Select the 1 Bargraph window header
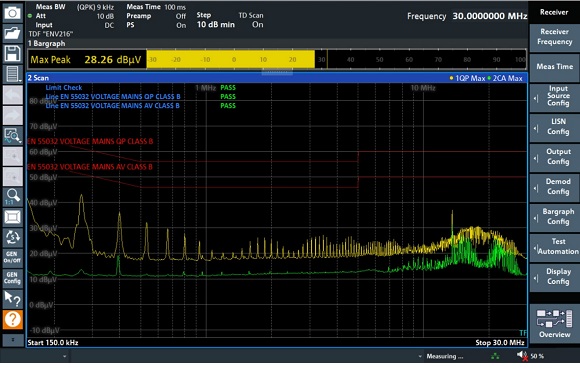Screen dimensions: 580x370 (x=277, y=43)
